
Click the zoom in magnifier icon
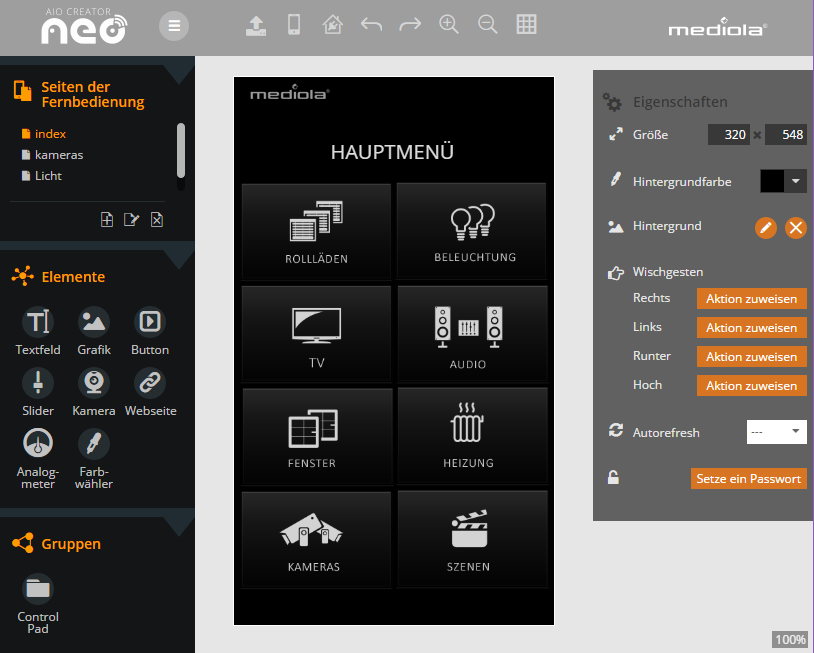click(x=449, y=26)
